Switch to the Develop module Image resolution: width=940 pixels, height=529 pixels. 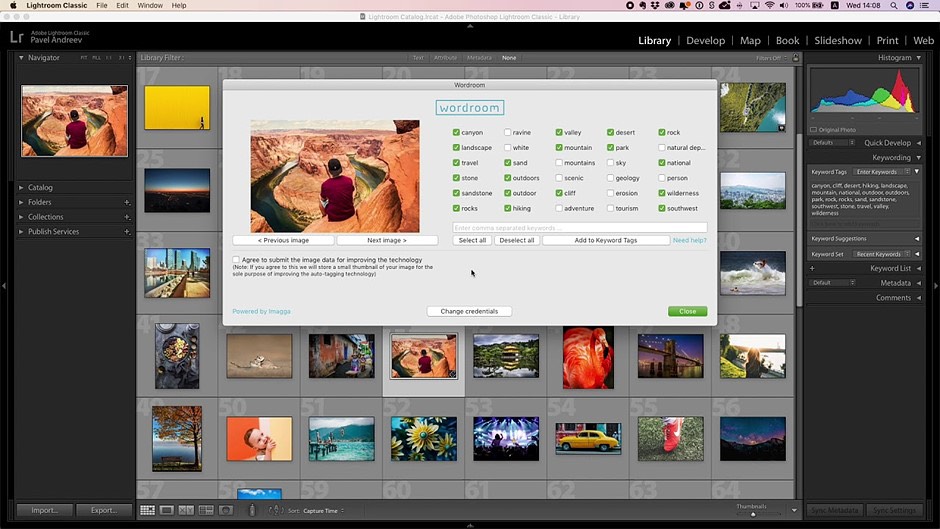(706, 40)
